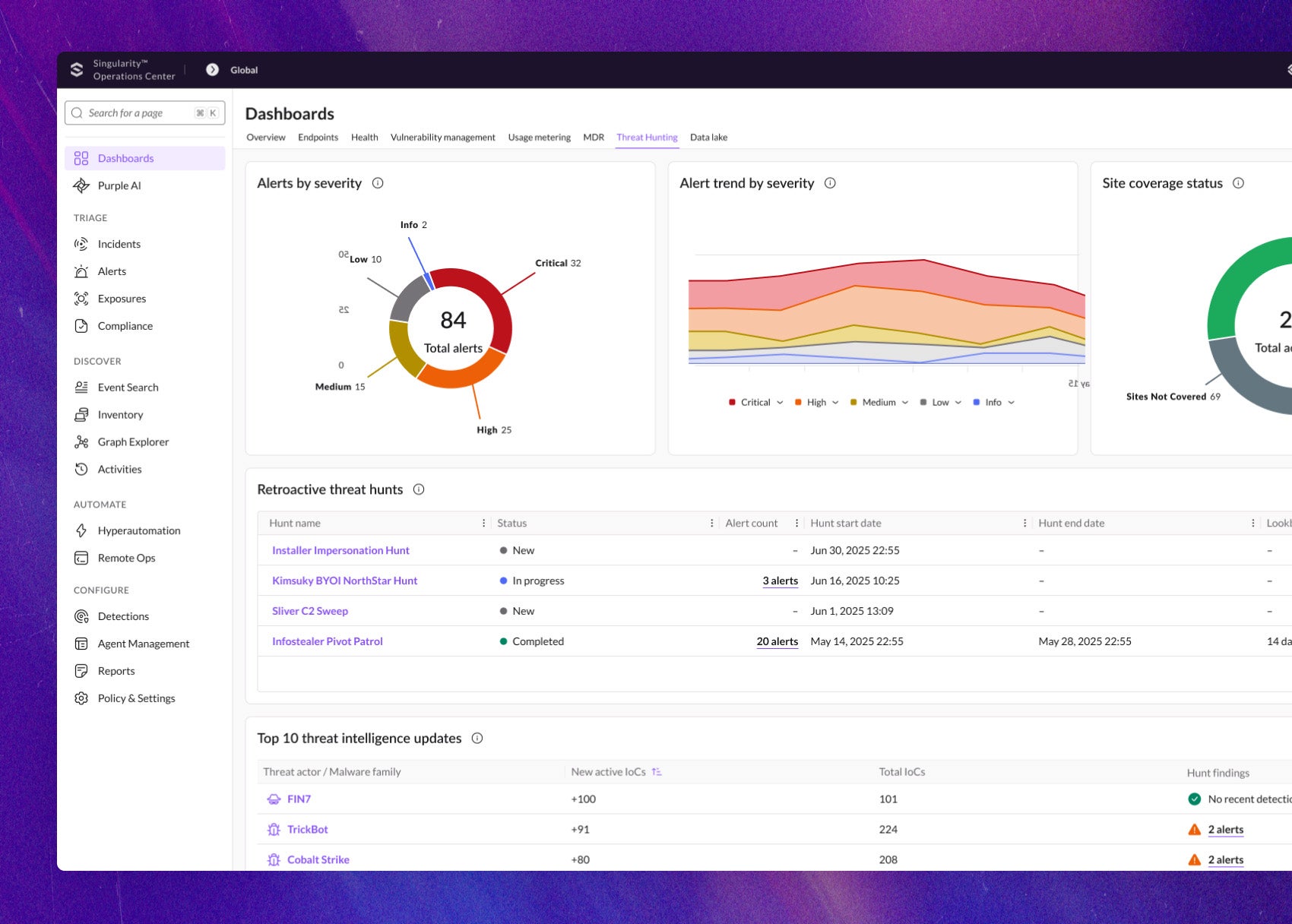Open the Hunt name column options menu
The width and height of the screenshot is (1292, 924).
click(x=483, y=524)
